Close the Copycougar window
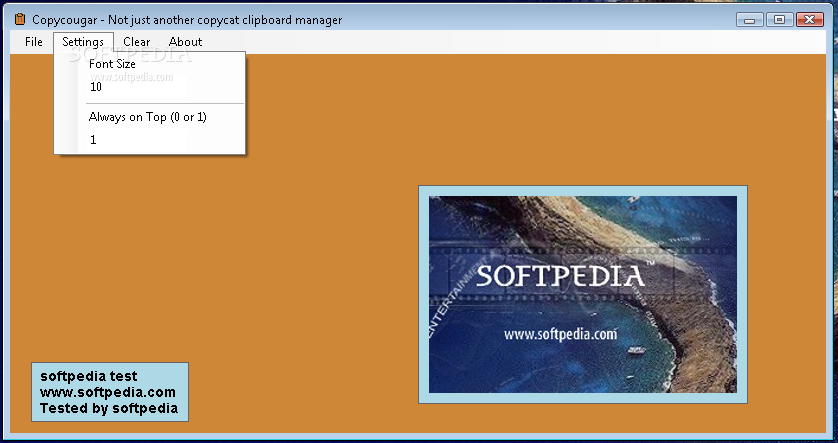Image resolution: width=838 pixels, height=443 pixels. pyautogui.click(x=810, y=20)
